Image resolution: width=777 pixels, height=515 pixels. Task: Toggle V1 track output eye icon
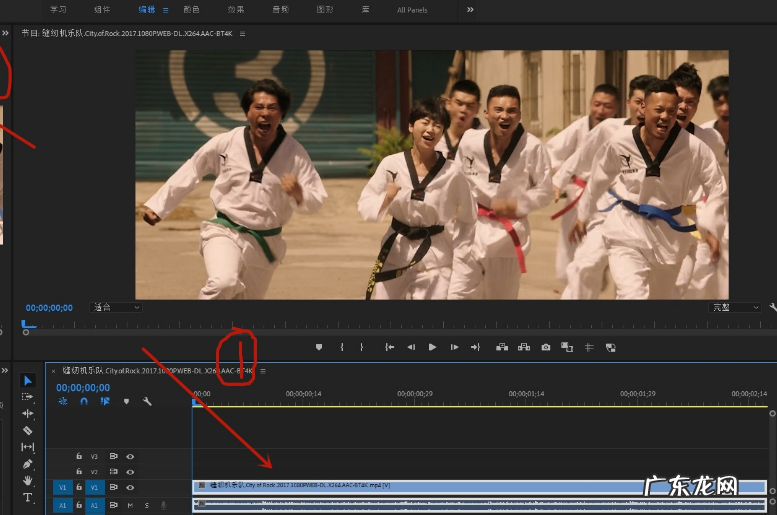coord(130,488)
